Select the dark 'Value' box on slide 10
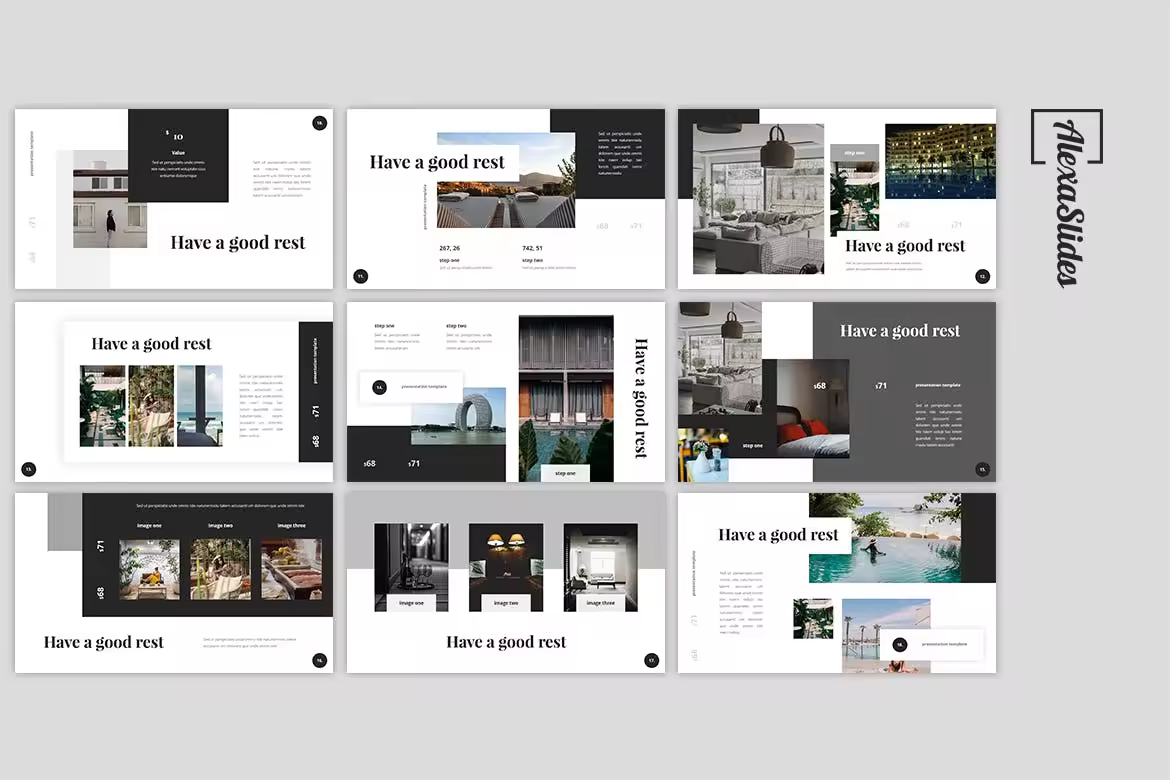This screenshot has height=780, width=1170. coord(178,155)
